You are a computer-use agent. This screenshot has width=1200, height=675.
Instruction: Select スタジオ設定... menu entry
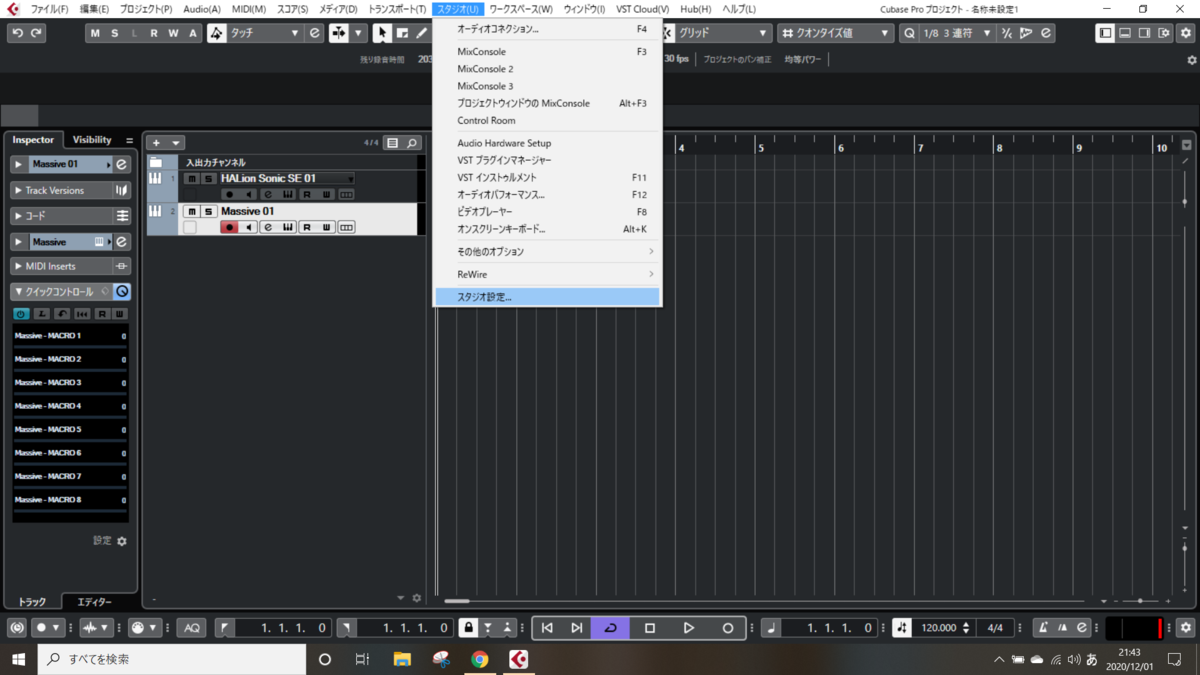(547, 297)
